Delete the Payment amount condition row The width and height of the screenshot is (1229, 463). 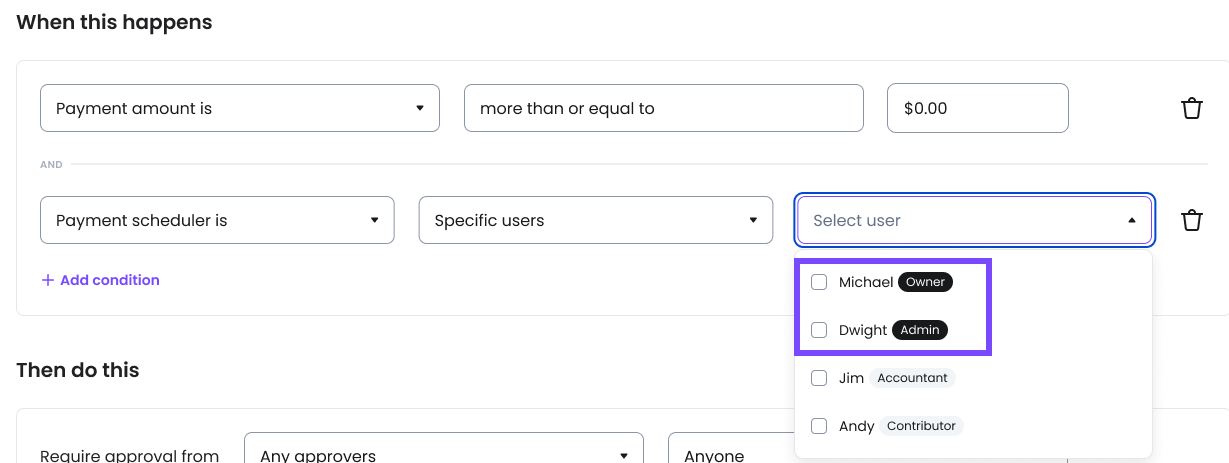pos(1191,108)
